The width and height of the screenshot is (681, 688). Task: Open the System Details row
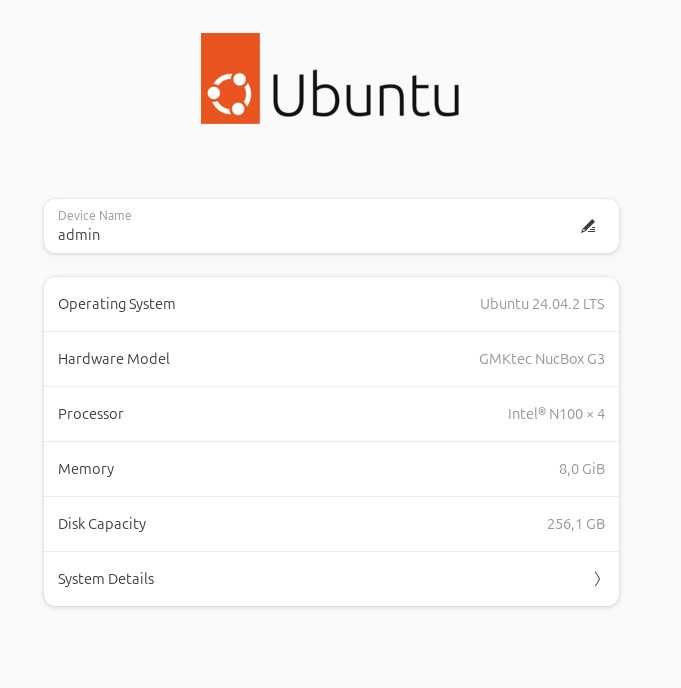pyautogui.click(x=331, y=579)
